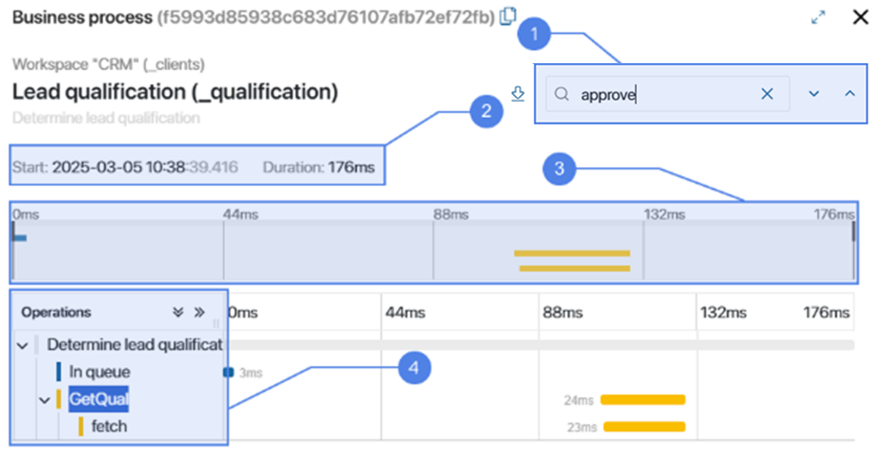Click the 44ms timeline header label
Image resolution: width=874 pixels, height=451 pixels.
[x=405, y=313]
